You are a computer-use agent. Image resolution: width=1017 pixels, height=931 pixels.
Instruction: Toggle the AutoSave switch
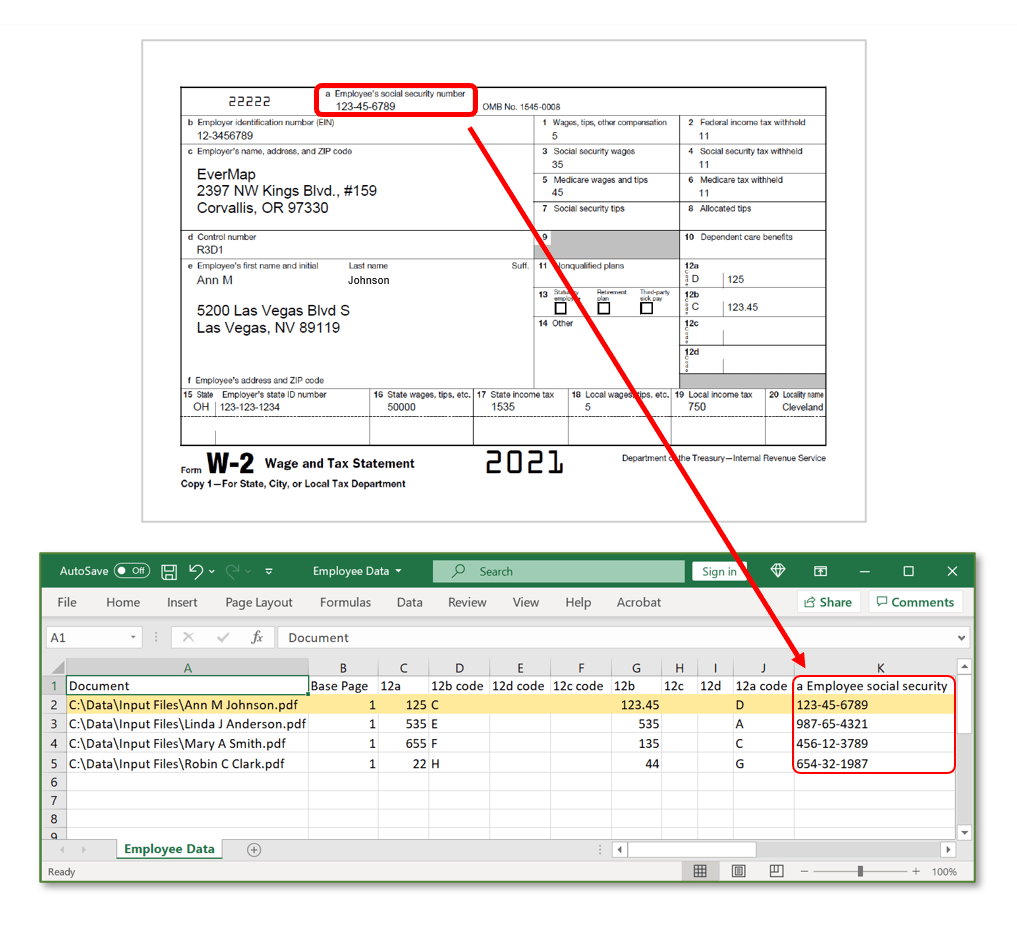[x=131, y=571]
